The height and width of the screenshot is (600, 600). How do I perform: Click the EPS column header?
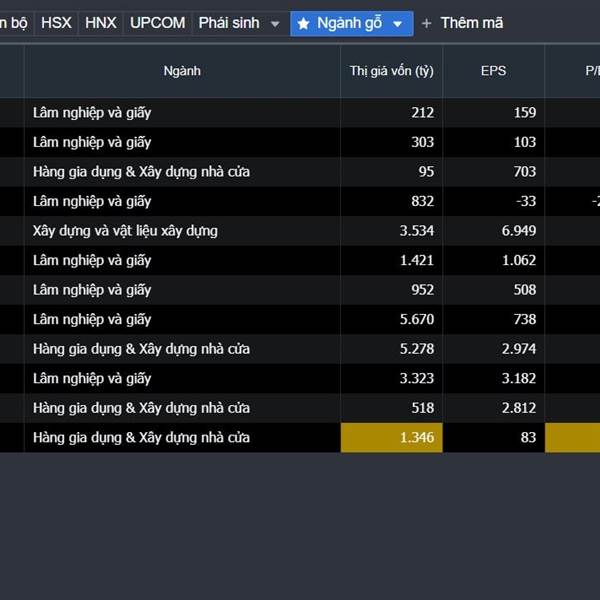[x=494, y=70]
